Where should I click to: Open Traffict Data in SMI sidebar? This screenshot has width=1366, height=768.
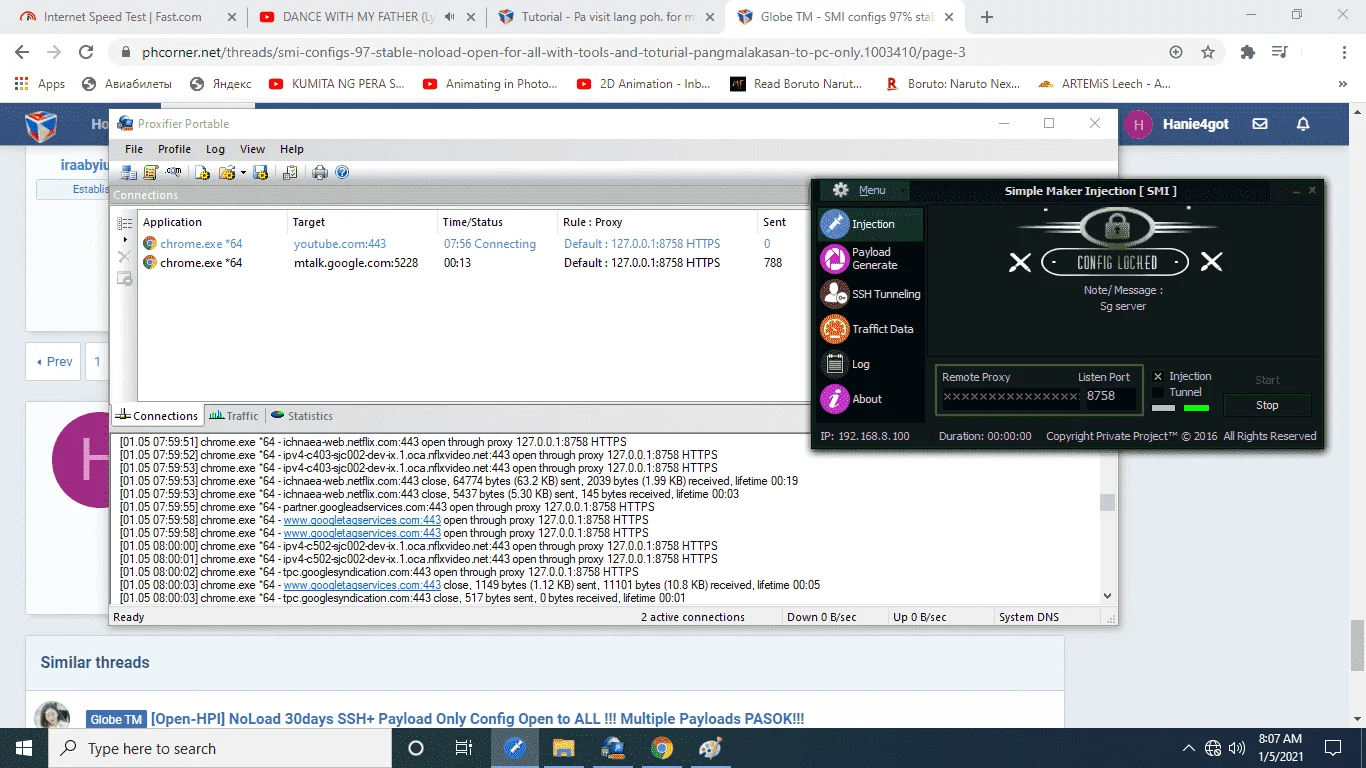point(871,329)
